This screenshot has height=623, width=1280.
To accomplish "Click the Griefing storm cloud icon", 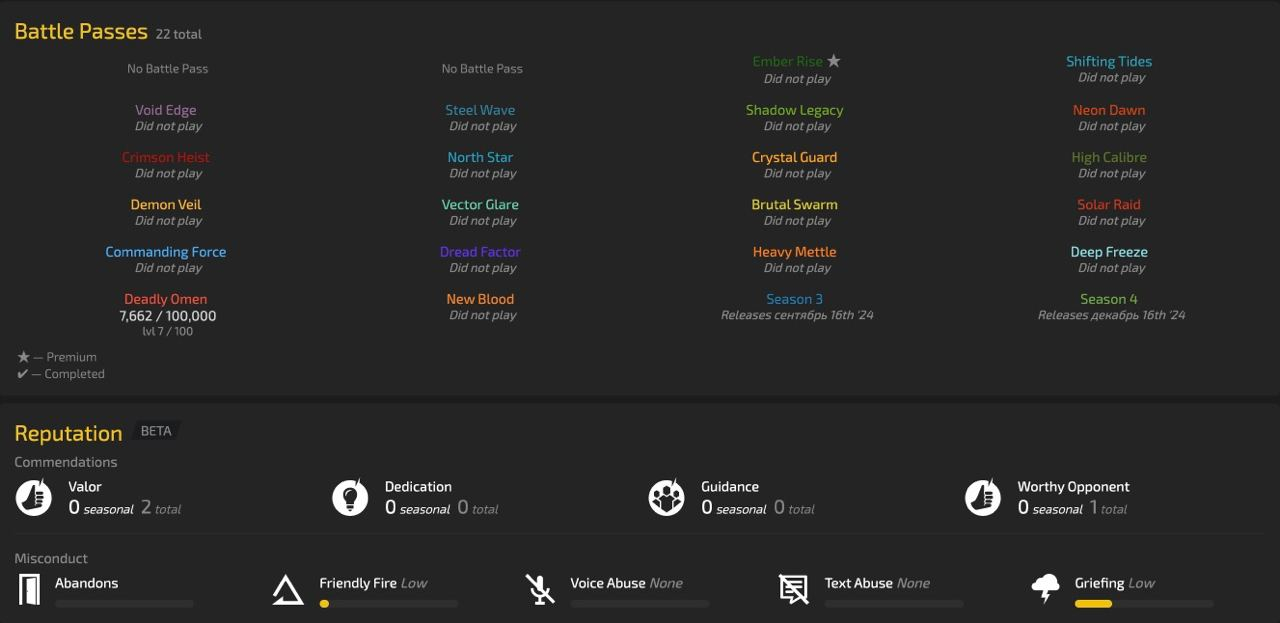I will pos(1045,590).
